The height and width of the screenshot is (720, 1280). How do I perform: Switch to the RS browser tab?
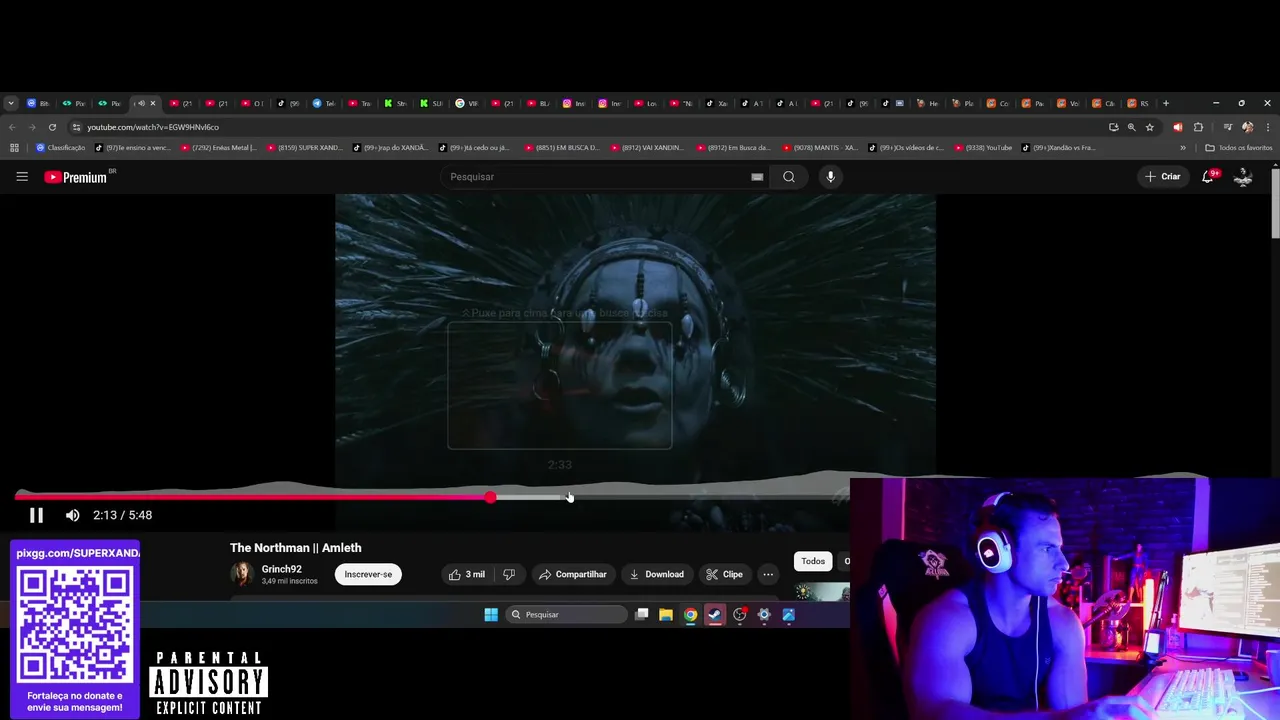click(1138, 103)
